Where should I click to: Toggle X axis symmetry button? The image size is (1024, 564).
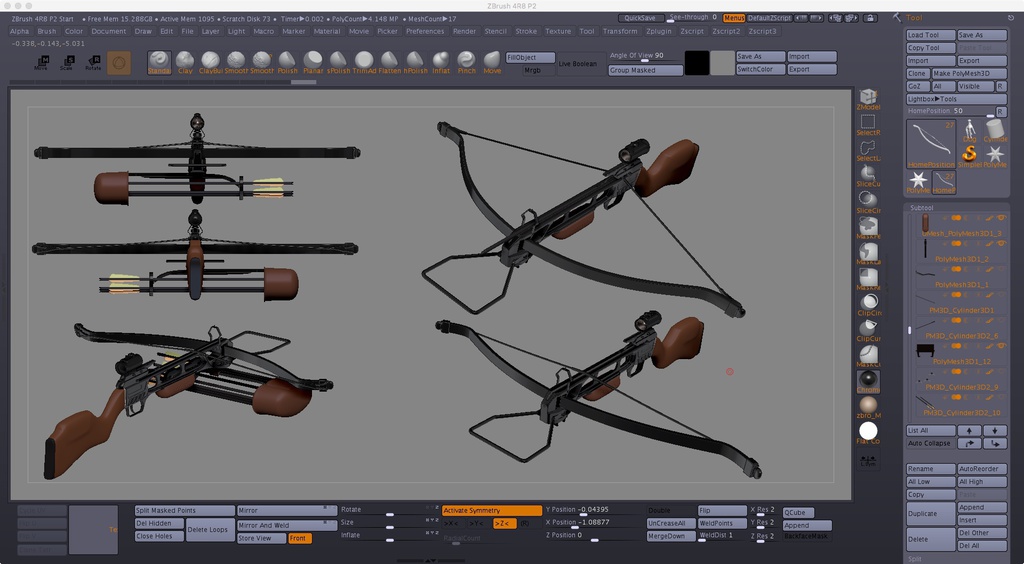(451, 524)
